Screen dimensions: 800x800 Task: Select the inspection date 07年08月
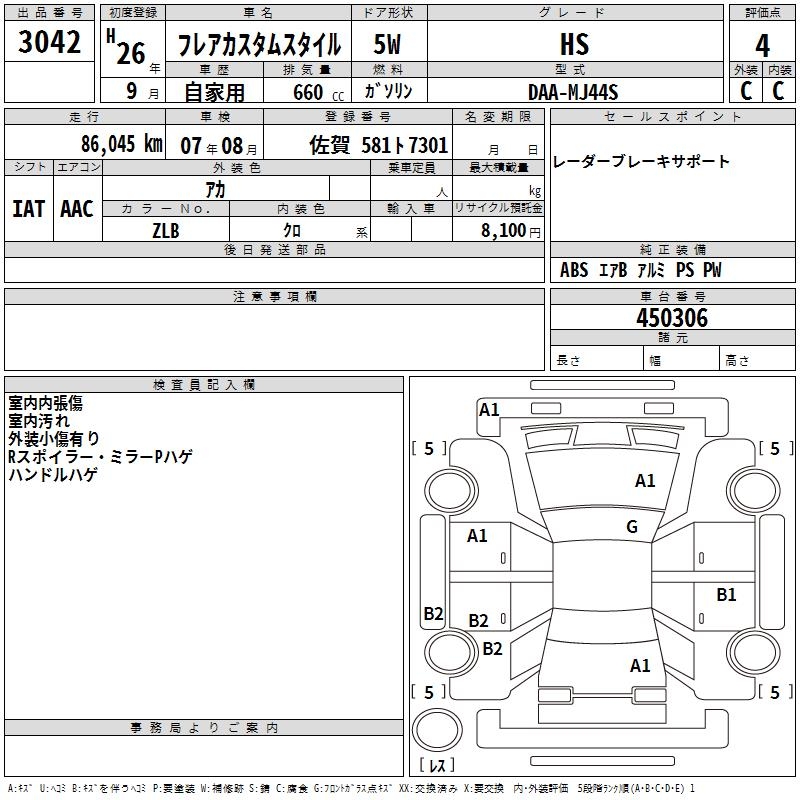[219, 146]
